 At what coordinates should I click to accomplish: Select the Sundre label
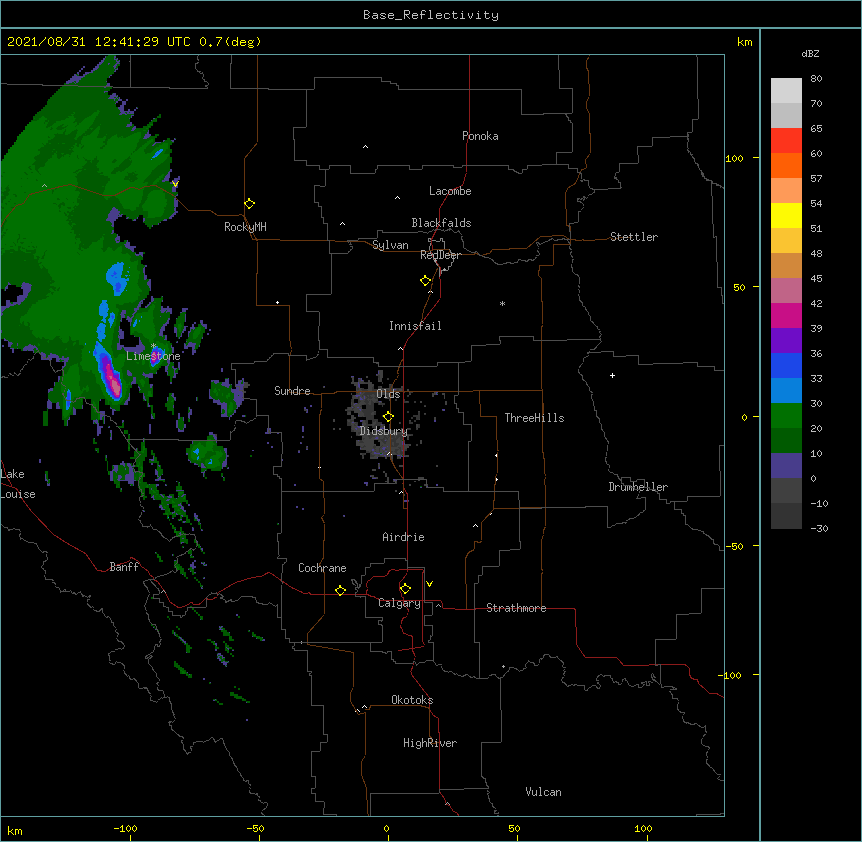tap(292, 391)
